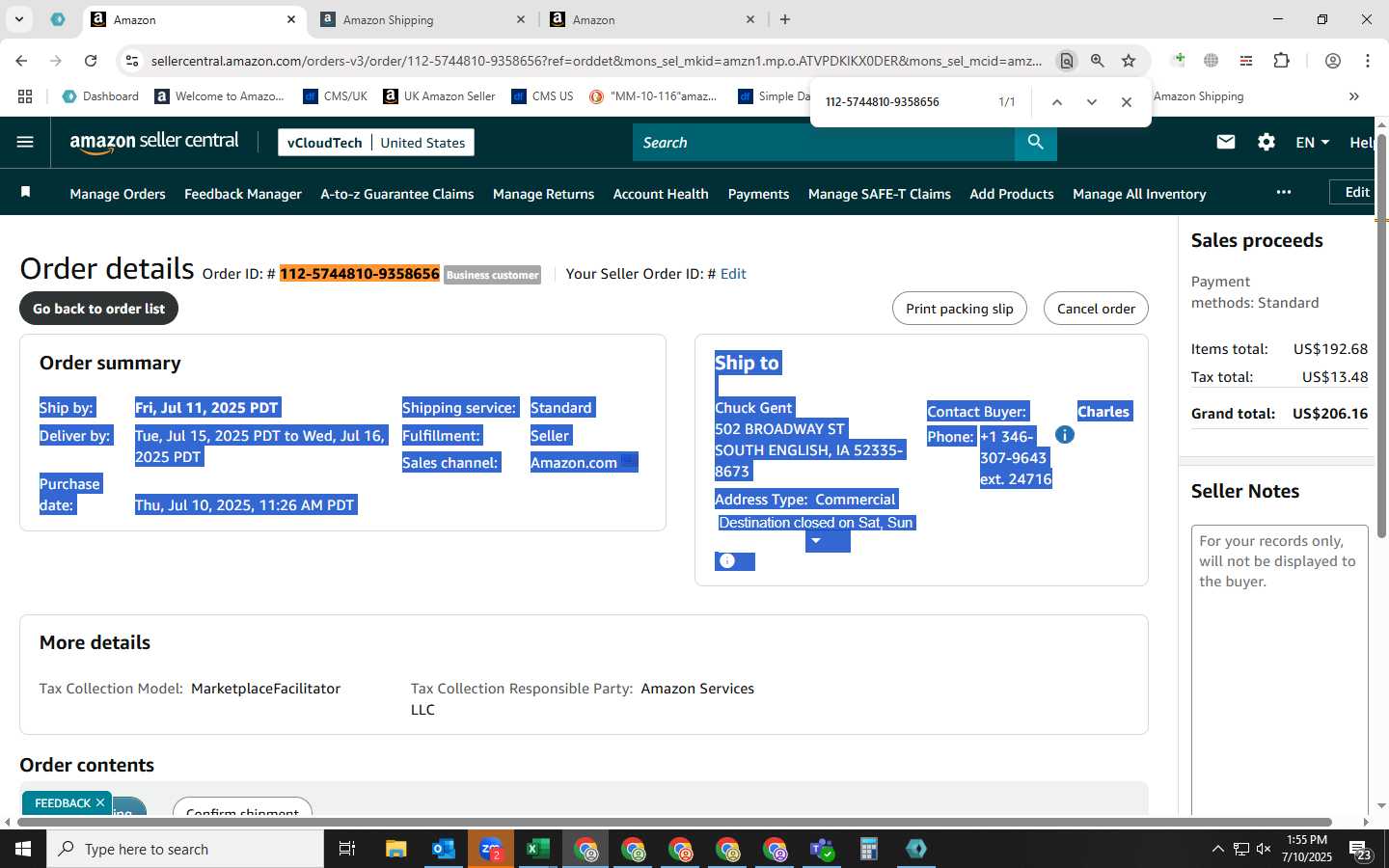Viewport: 1389px width, 868px height.
Task: Click the info icon below destination closed
Action: (727, 561)
